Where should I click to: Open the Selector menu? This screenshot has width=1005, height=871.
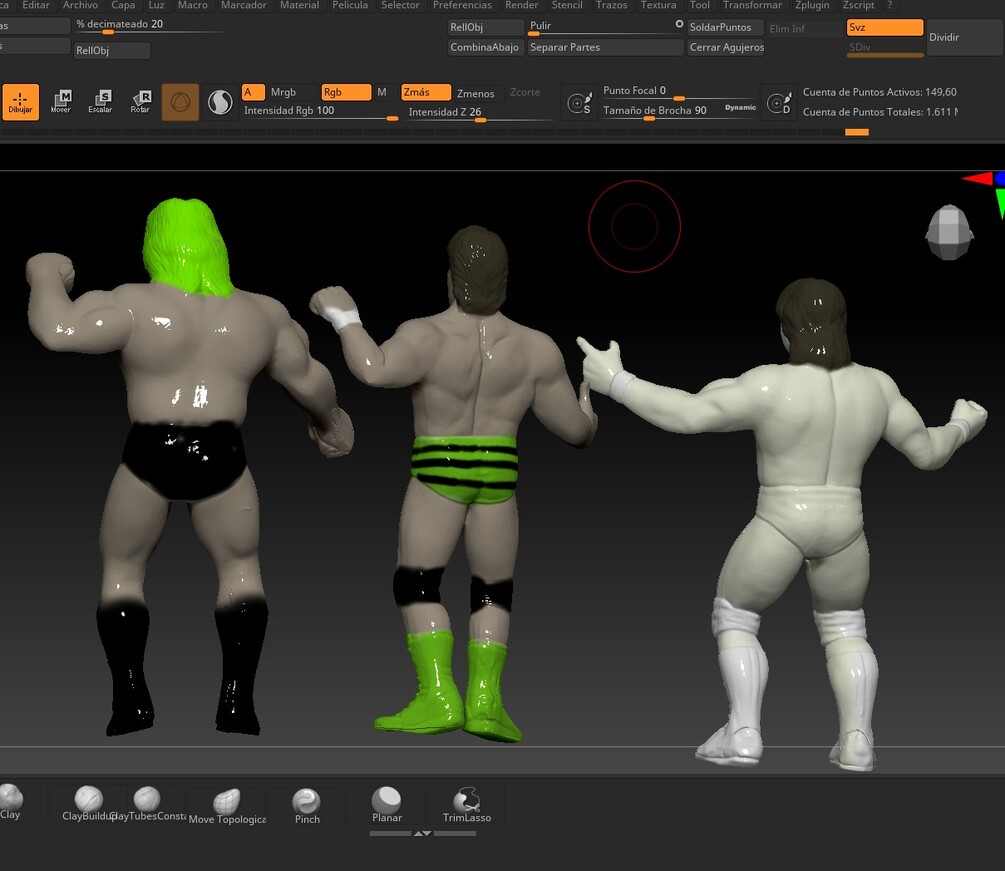pos(401,5)
